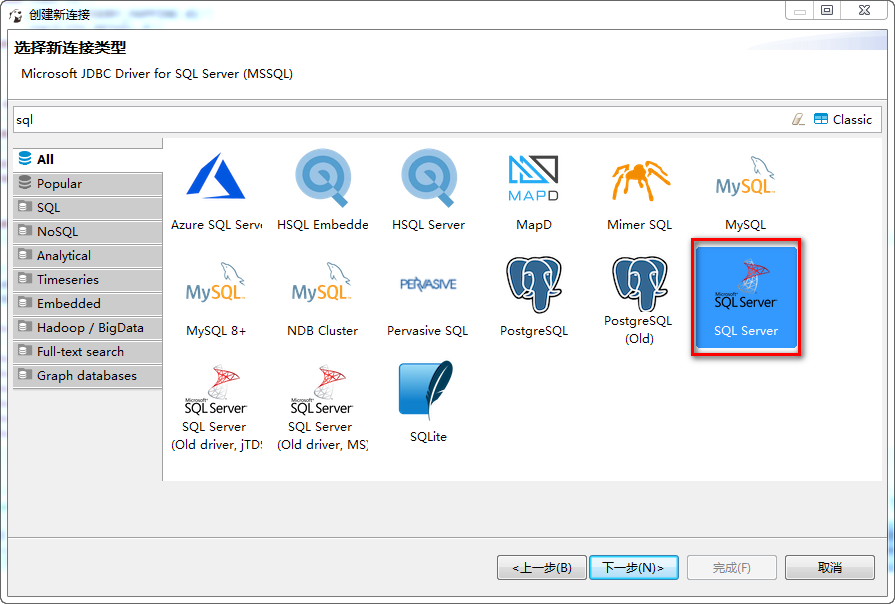Pick the MySQL 8+ driver
Image resolution: width=895 pixels, height=604 pixels.
[216, 297]
